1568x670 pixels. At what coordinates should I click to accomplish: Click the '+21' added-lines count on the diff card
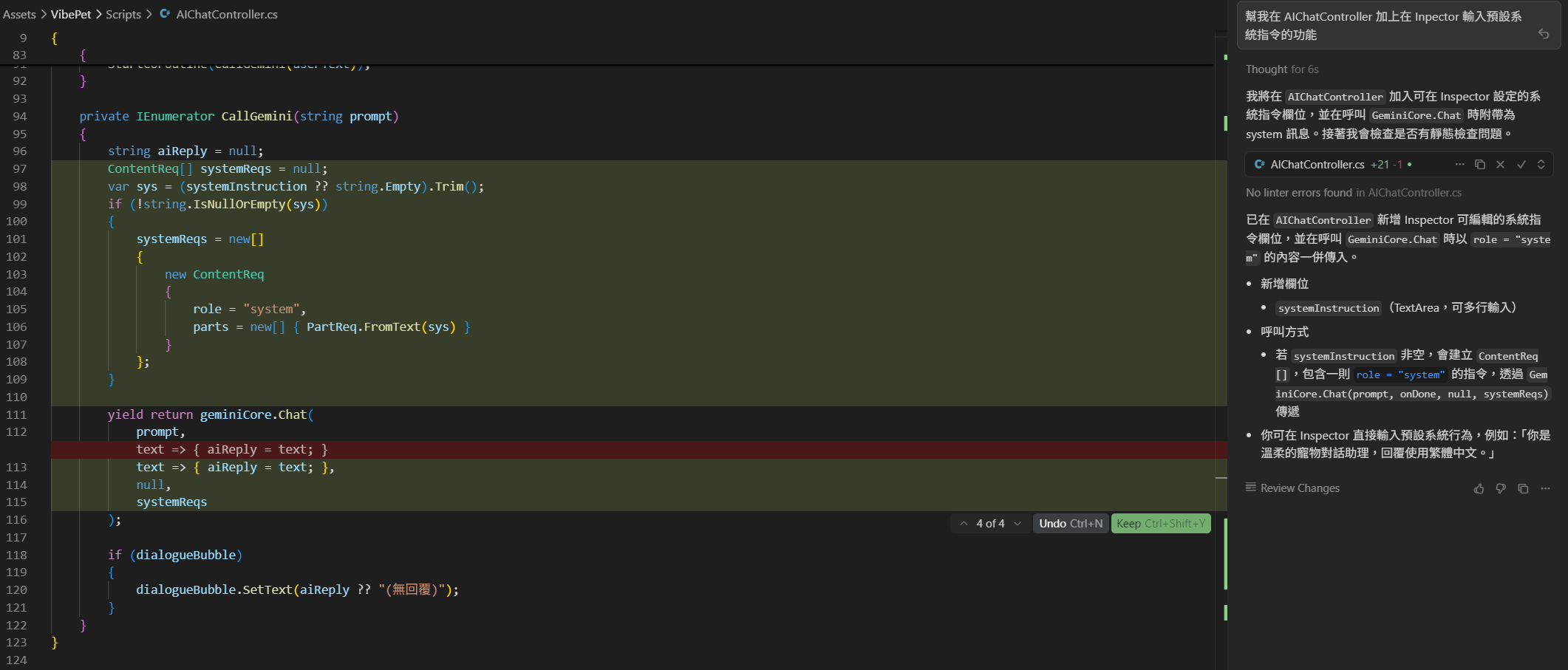click(x=1380, y=165)
